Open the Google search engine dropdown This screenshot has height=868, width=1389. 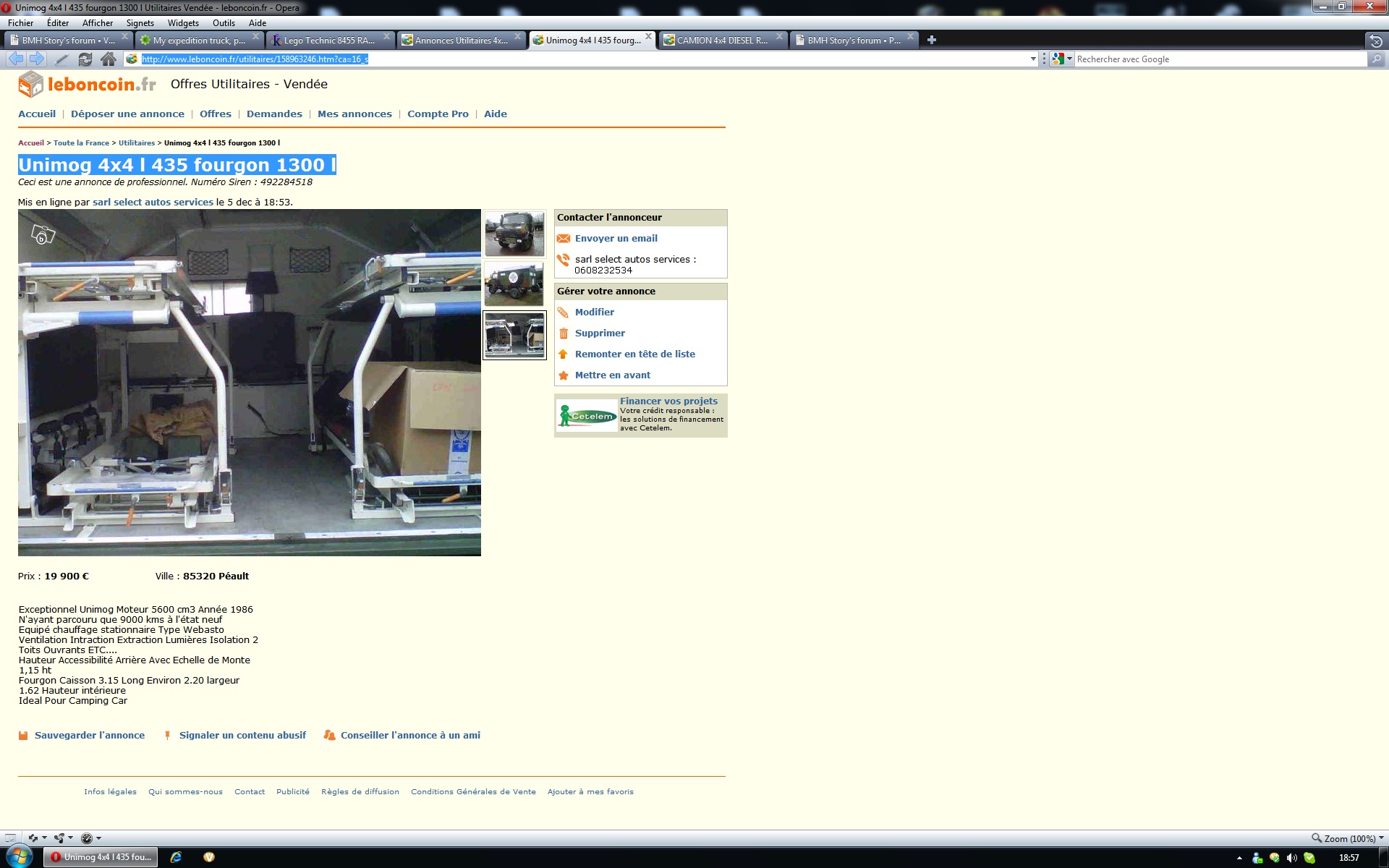pos(1062,59)
